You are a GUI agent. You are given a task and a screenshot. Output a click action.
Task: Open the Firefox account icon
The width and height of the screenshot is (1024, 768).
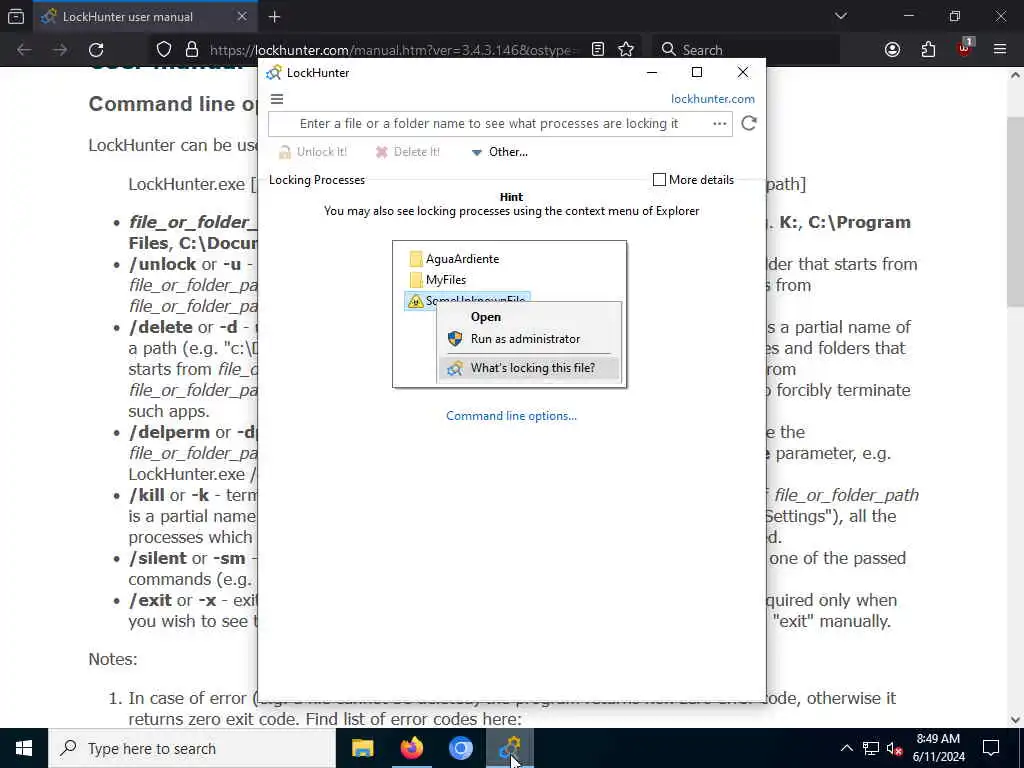(x=892, y=50)
